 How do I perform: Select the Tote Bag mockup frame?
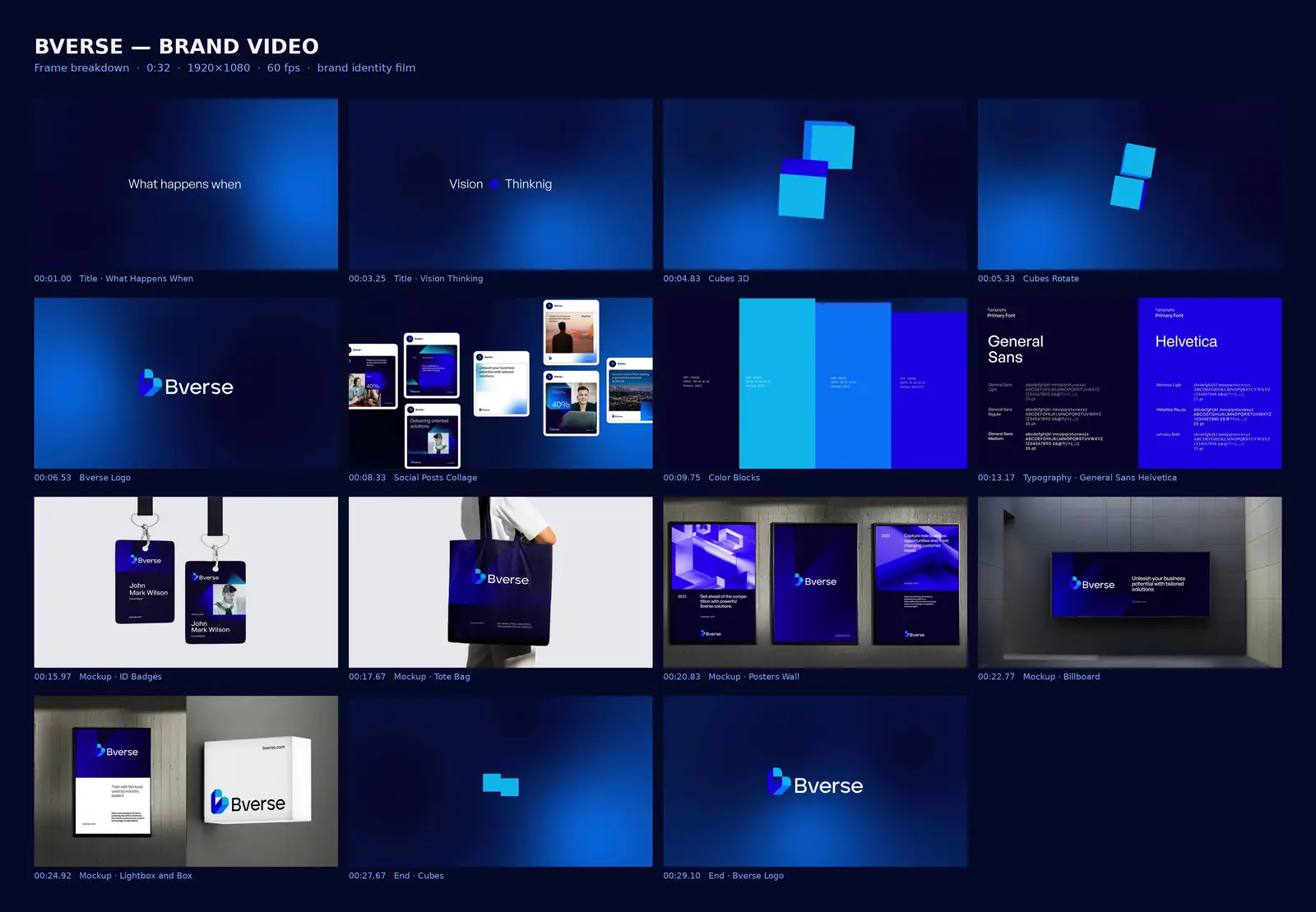[500, 582]
